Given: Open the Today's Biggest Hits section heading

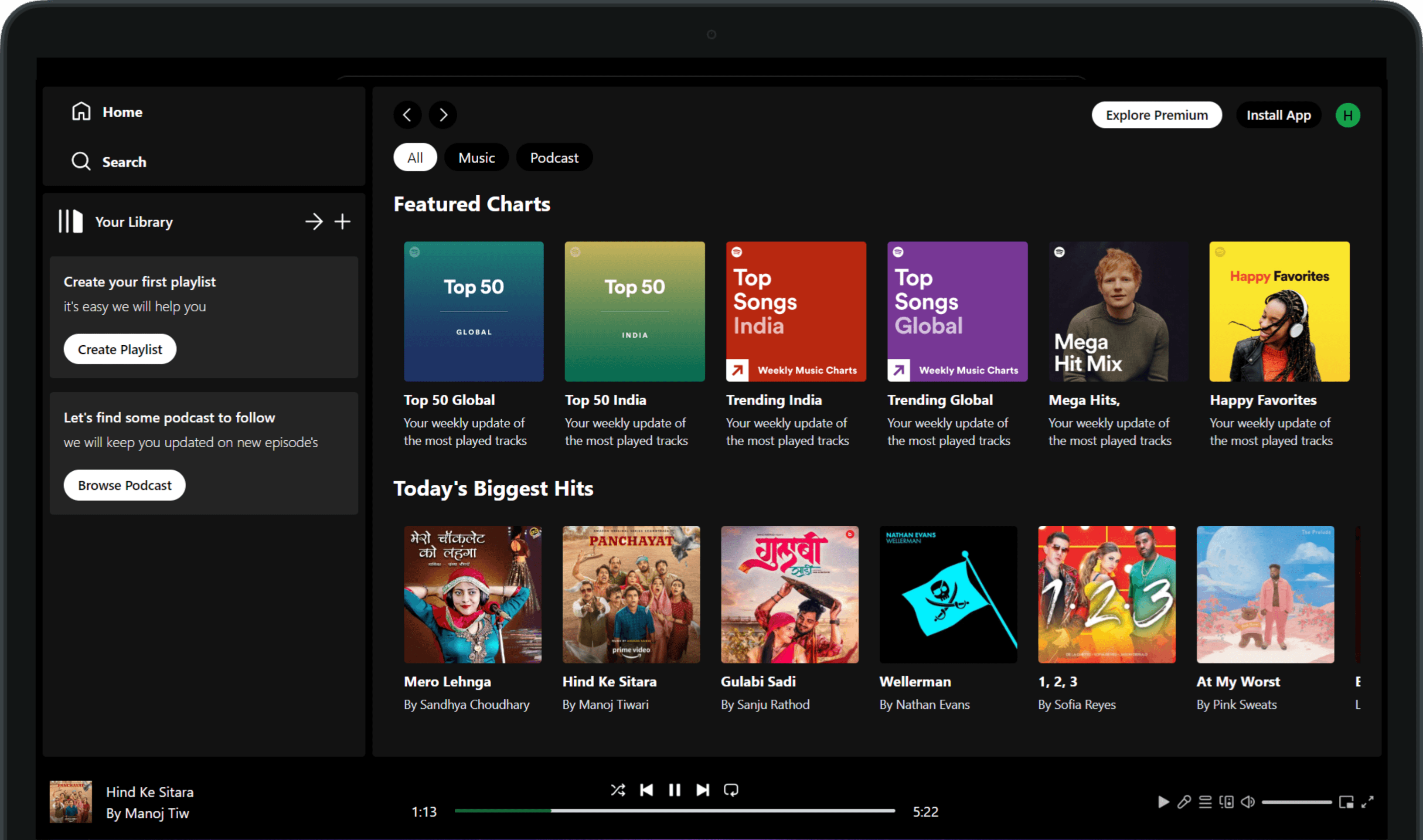Looking at the screenshot, I should pyautogui.click(x=494, y=489).
